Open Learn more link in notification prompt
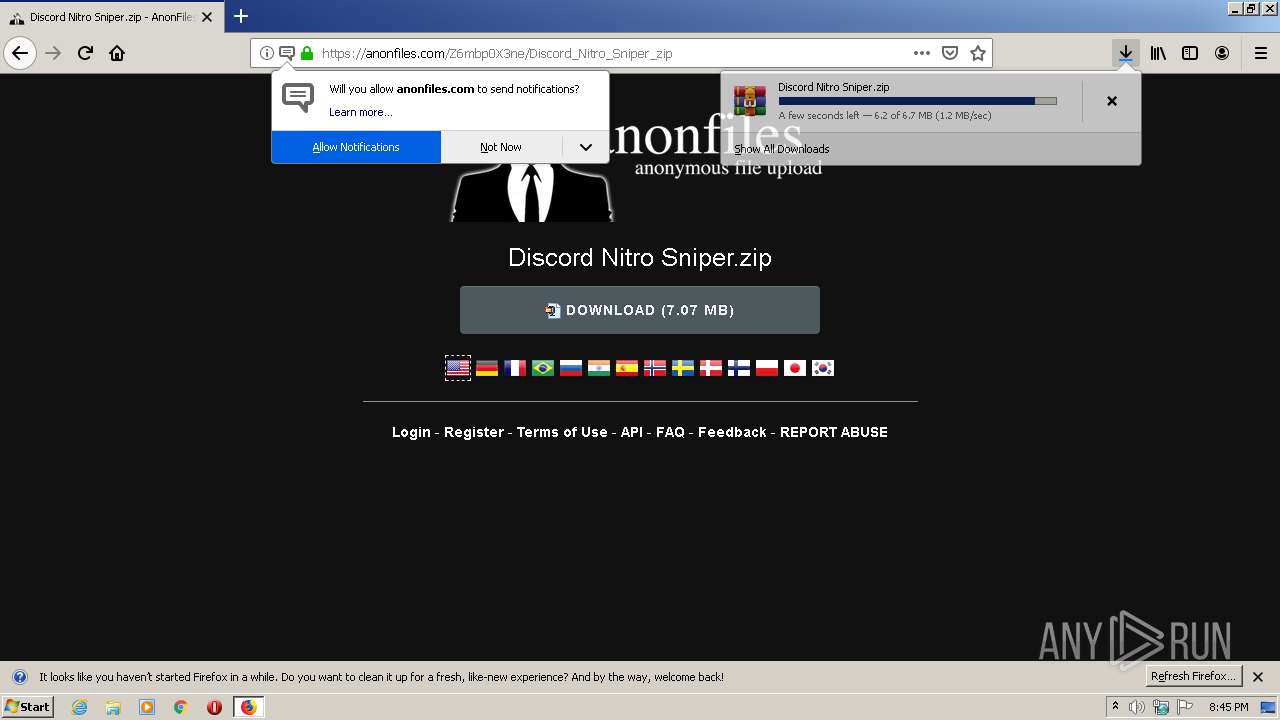This screenshot has width=1280, height=720. [360, 112]
